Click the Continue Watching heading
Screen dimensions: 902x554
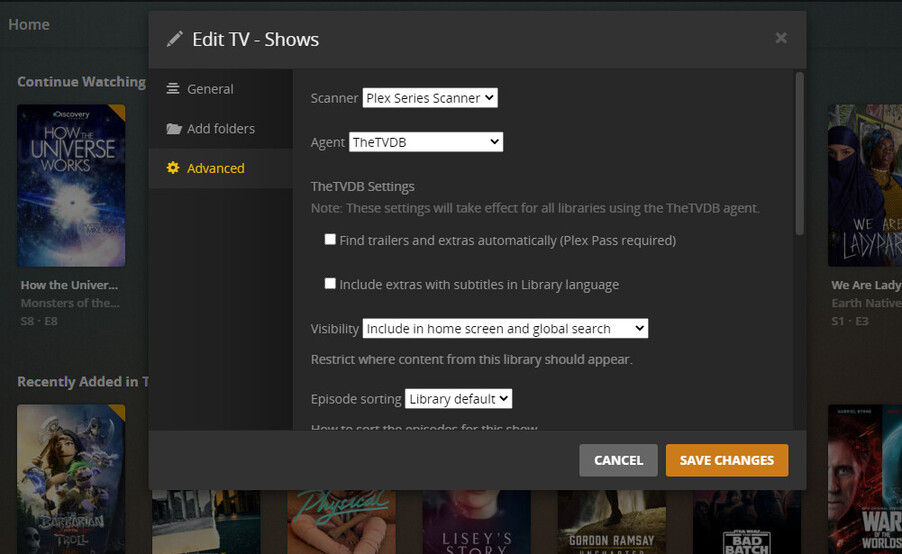click(x=81, y=82)
